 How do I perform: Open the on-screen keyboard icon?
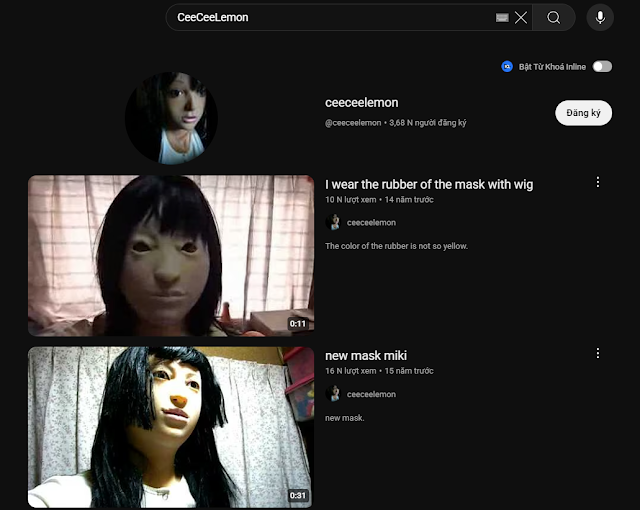502,18
